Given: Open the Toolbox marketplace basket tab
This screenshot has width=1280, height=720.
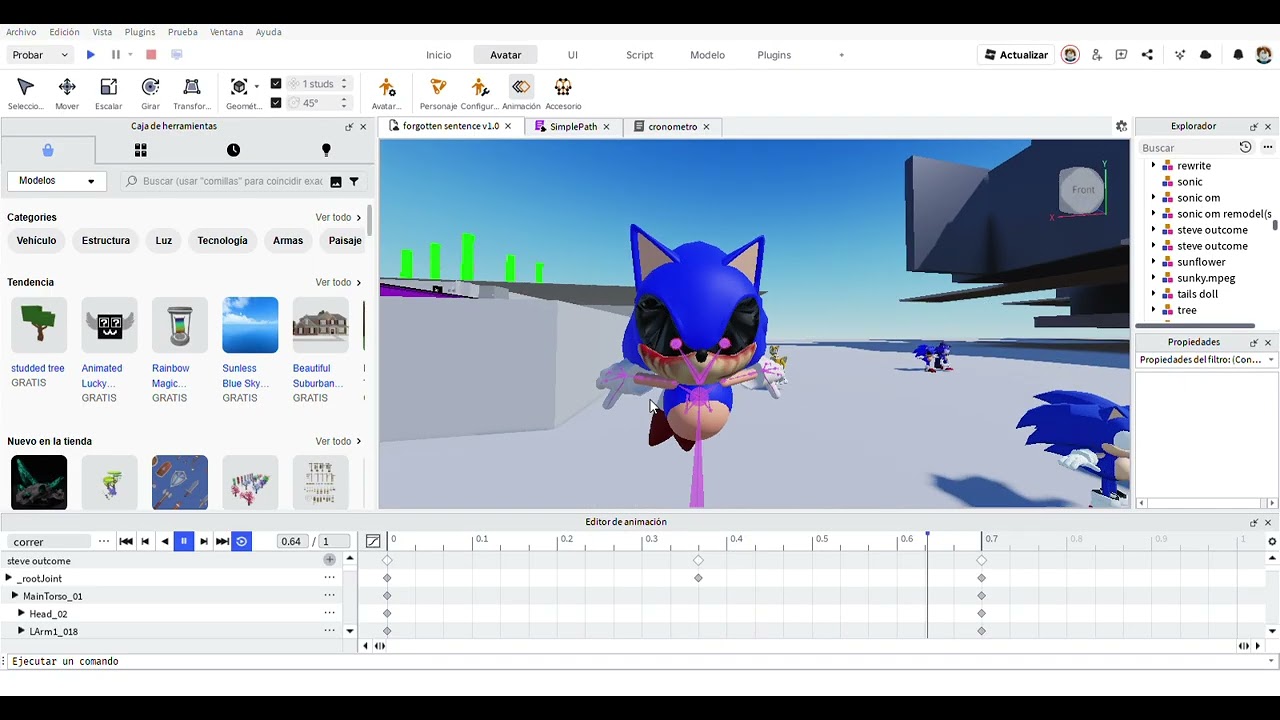Looking at the screenshot, I should click(x=48, y=150).
